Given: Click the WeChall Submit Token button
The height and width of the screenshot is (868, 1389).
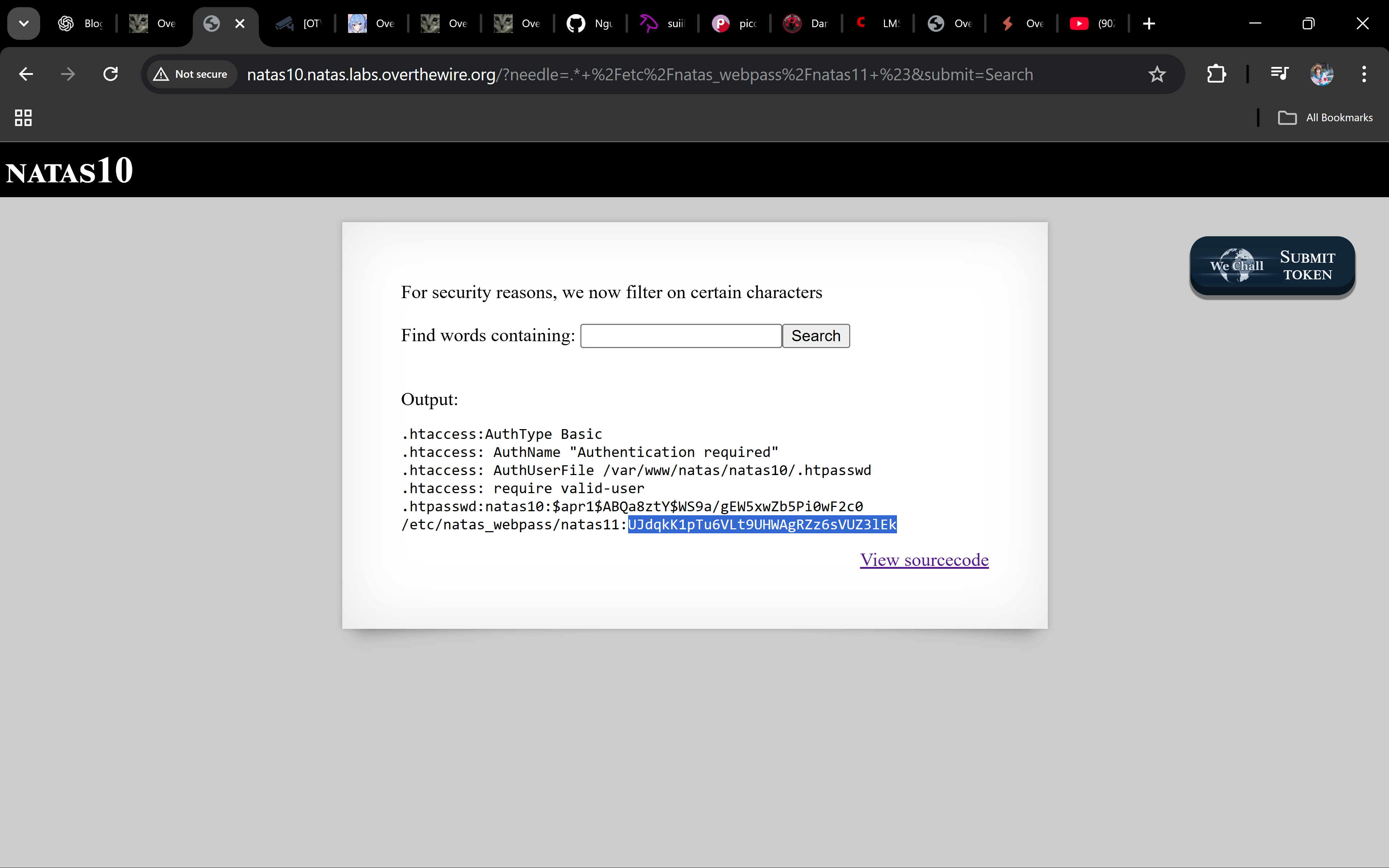Looking at the screenshot, I should click(x=1272, y=266).
